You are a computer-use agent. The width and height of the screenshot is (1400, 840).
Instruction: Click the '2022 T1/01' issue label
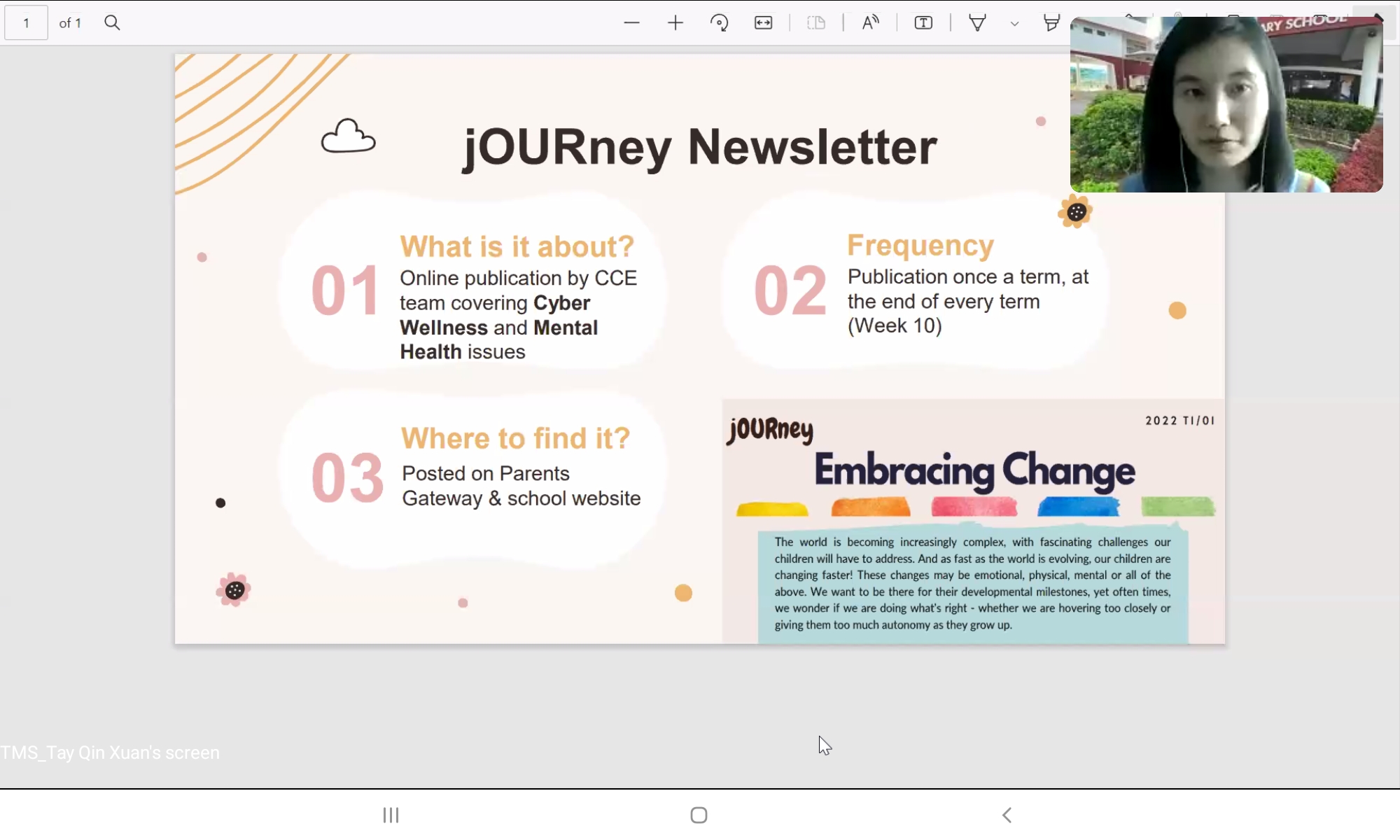click(x=1180, y=421)
